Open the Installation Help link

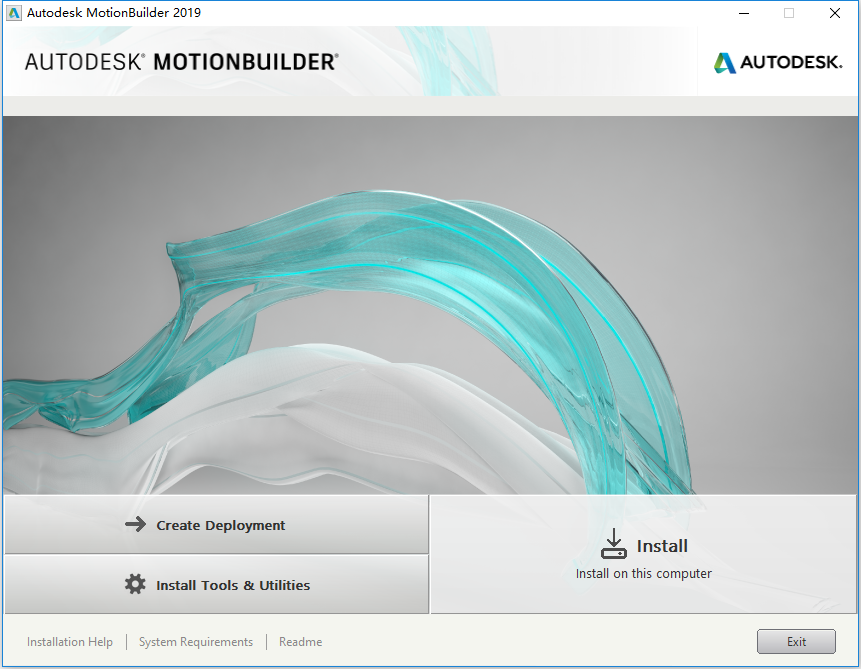pyautogui.click(x=70, y=642)
